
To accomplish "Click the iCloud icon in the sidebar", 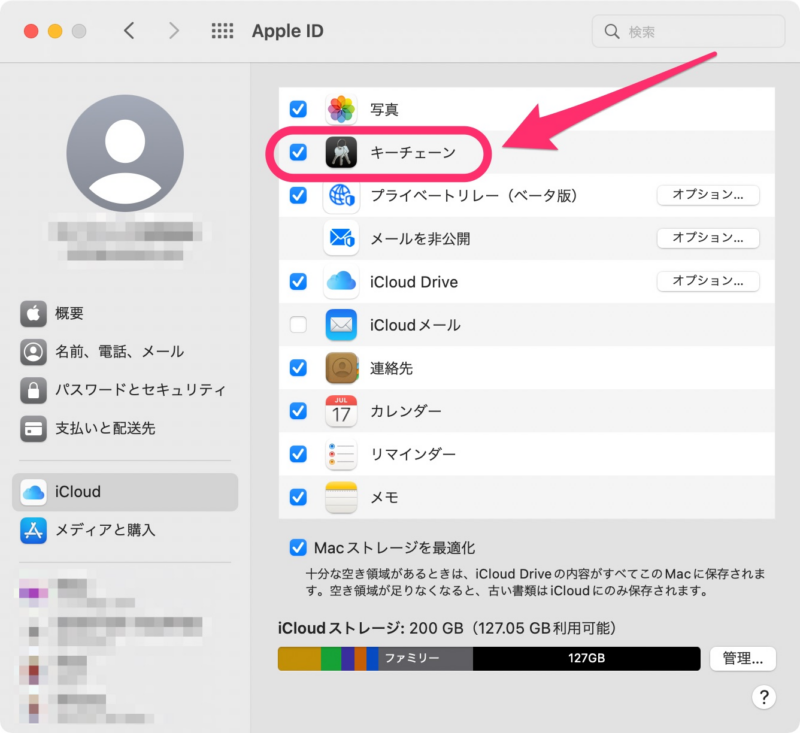I will pyautogui.click(x=33, y=492).
